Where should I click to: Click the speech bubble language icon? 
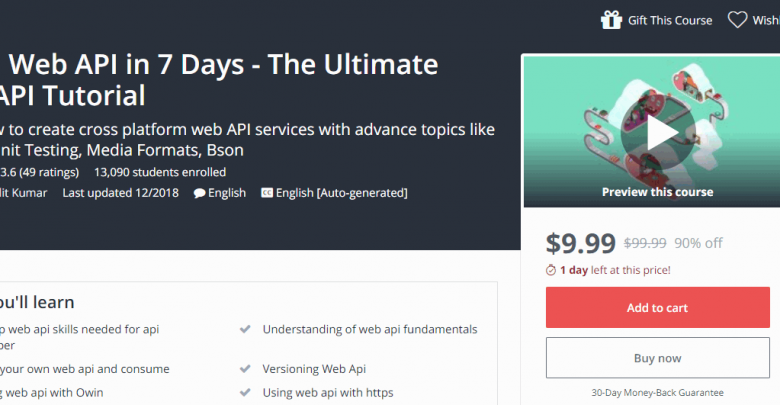(199, 193)
